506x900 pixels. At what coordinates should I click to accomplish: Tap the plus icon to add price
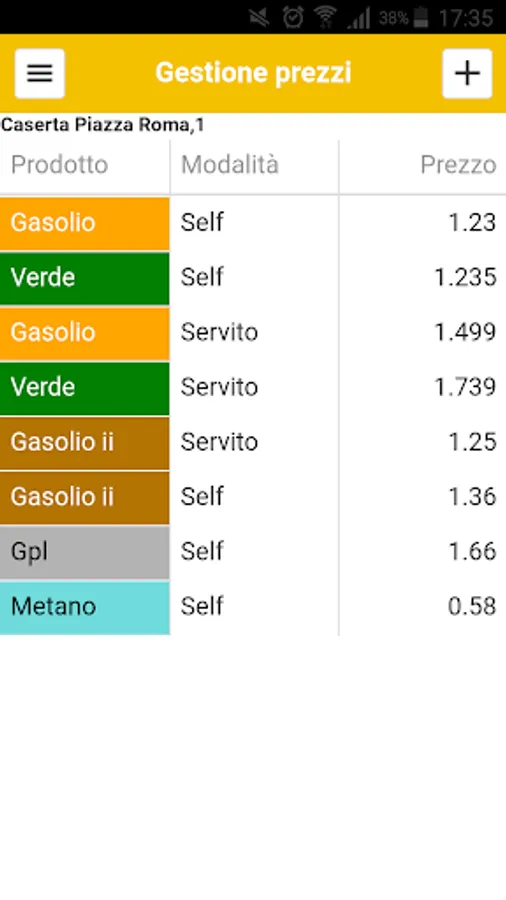[467, 73]
